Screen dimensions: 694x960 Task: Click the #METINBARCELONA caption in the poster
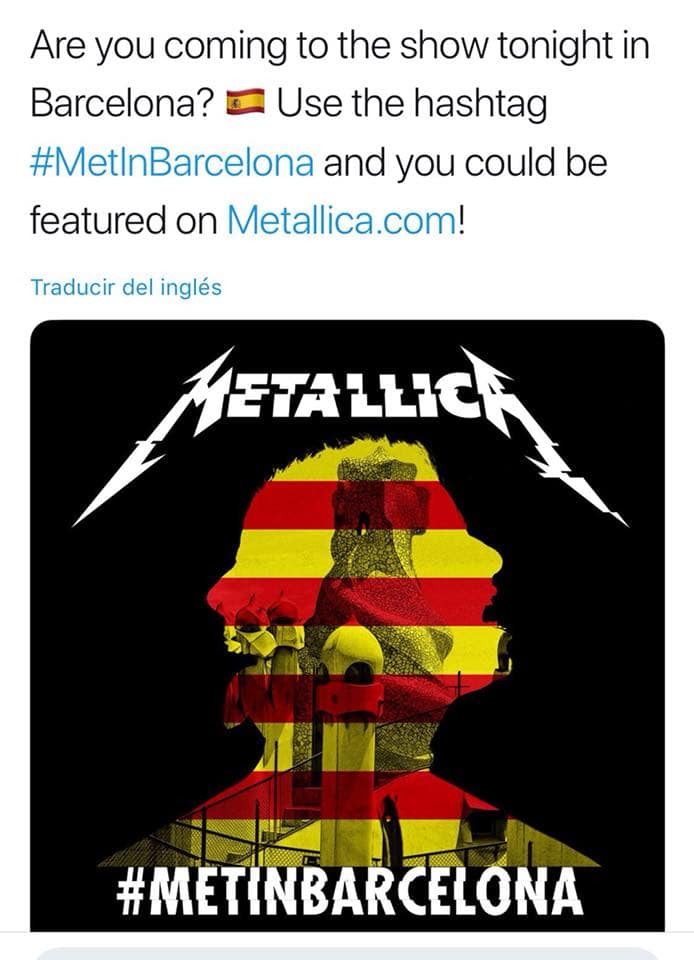click(x=349, y=891)
